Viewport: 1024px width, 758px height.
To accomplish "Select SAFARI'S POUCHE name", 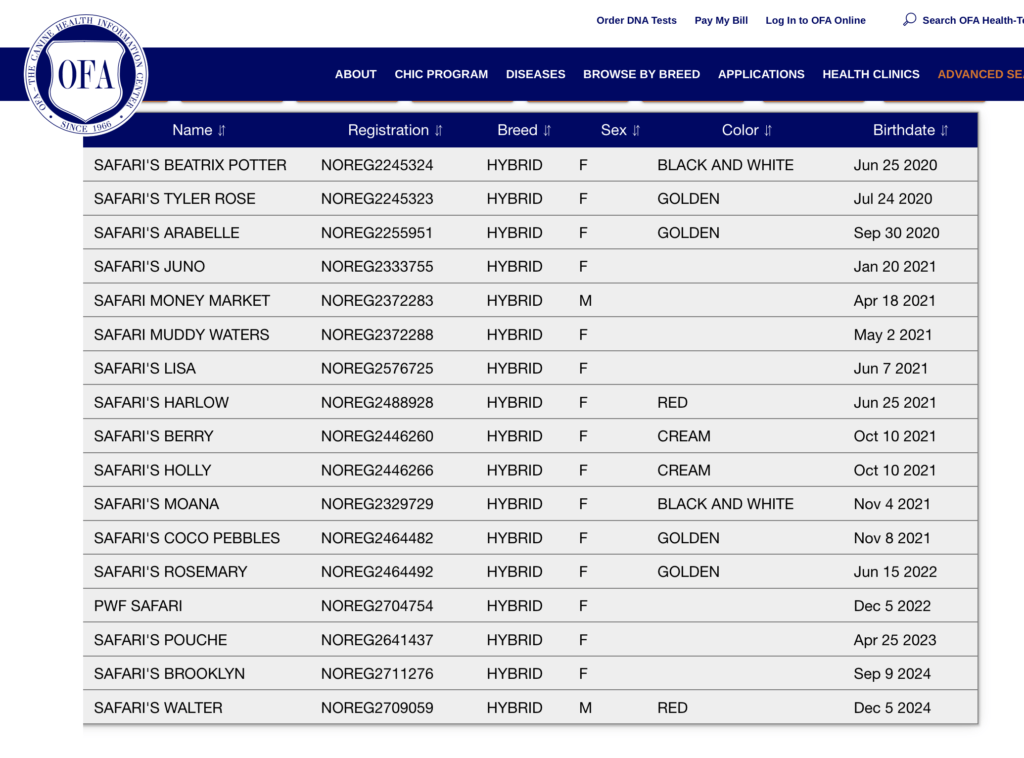I will (x=161, y=640).
